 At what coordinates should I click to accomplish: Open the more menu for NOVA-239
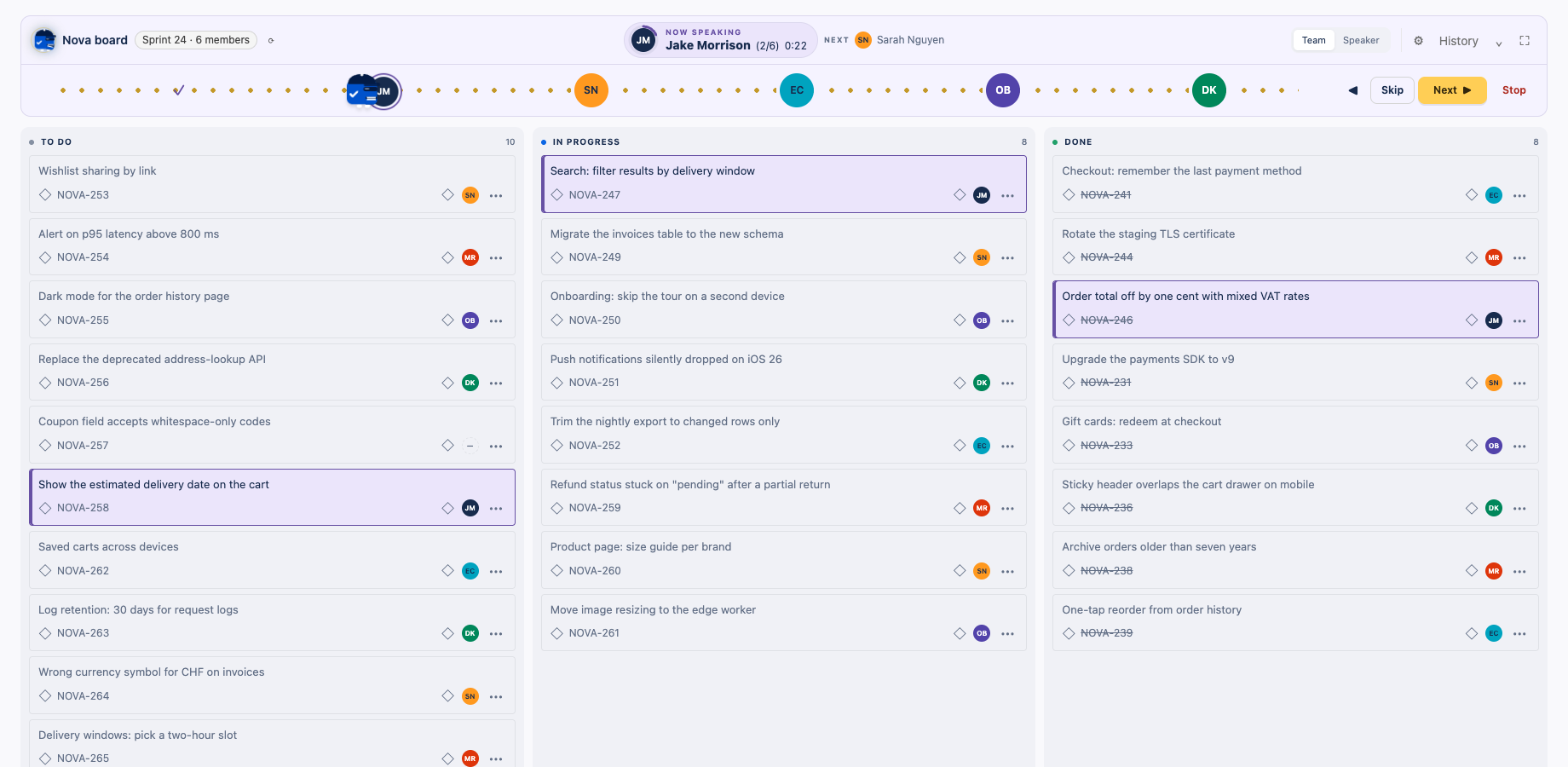click(x=1519, y=633)
